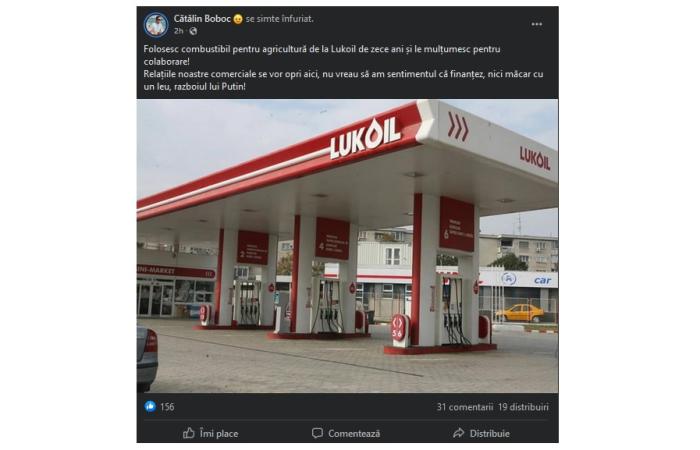Open the 31 comentarii list
700x450 pixels.
coord(464,407)
